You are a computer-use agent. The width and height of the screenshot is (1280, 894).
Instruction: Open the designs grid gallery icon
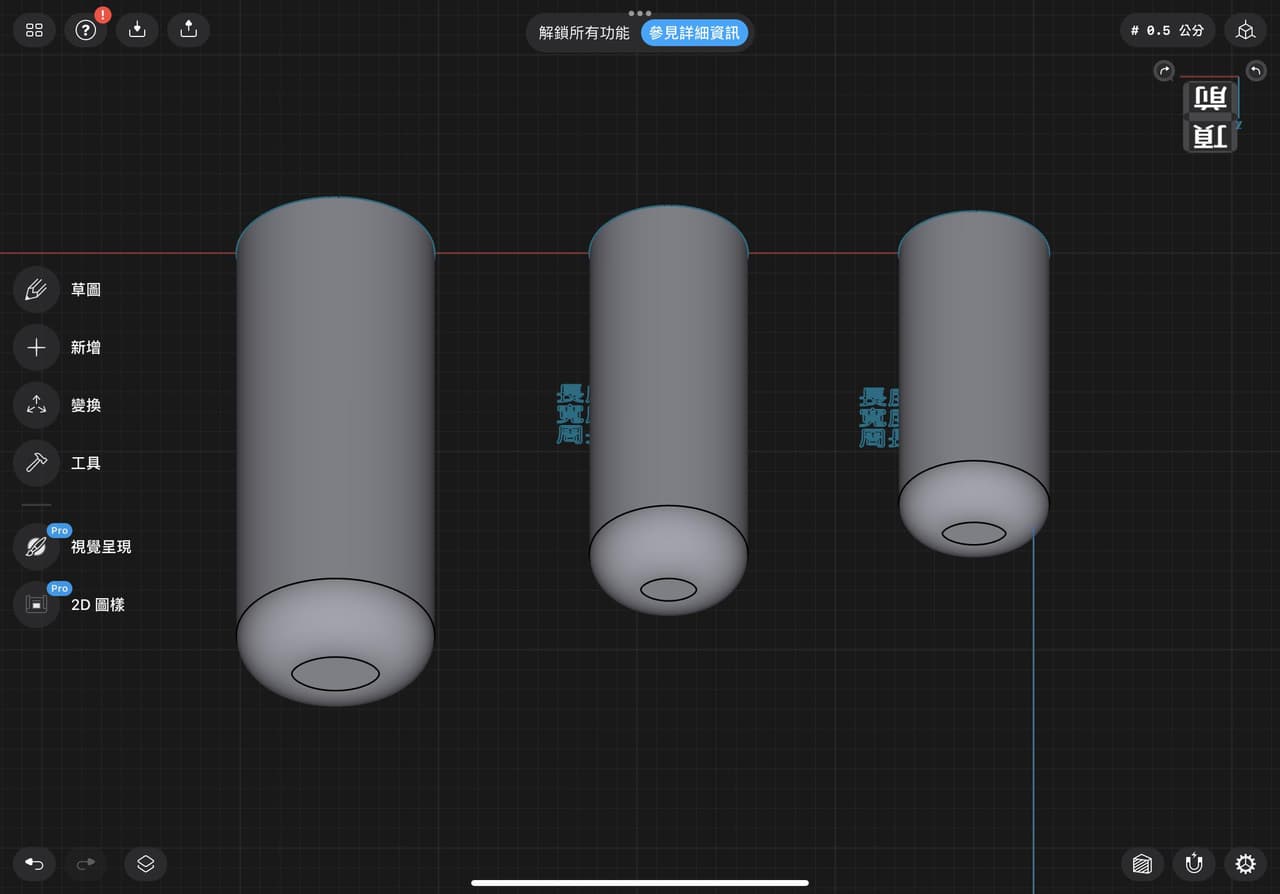click(x=35, y=30)
